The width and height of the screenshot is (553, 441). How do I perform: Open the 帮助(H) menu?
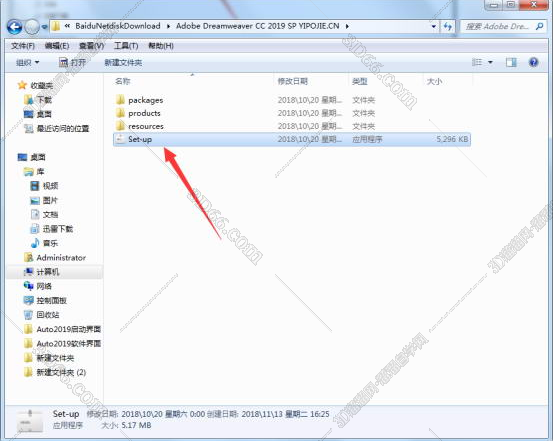coord(161,46)
